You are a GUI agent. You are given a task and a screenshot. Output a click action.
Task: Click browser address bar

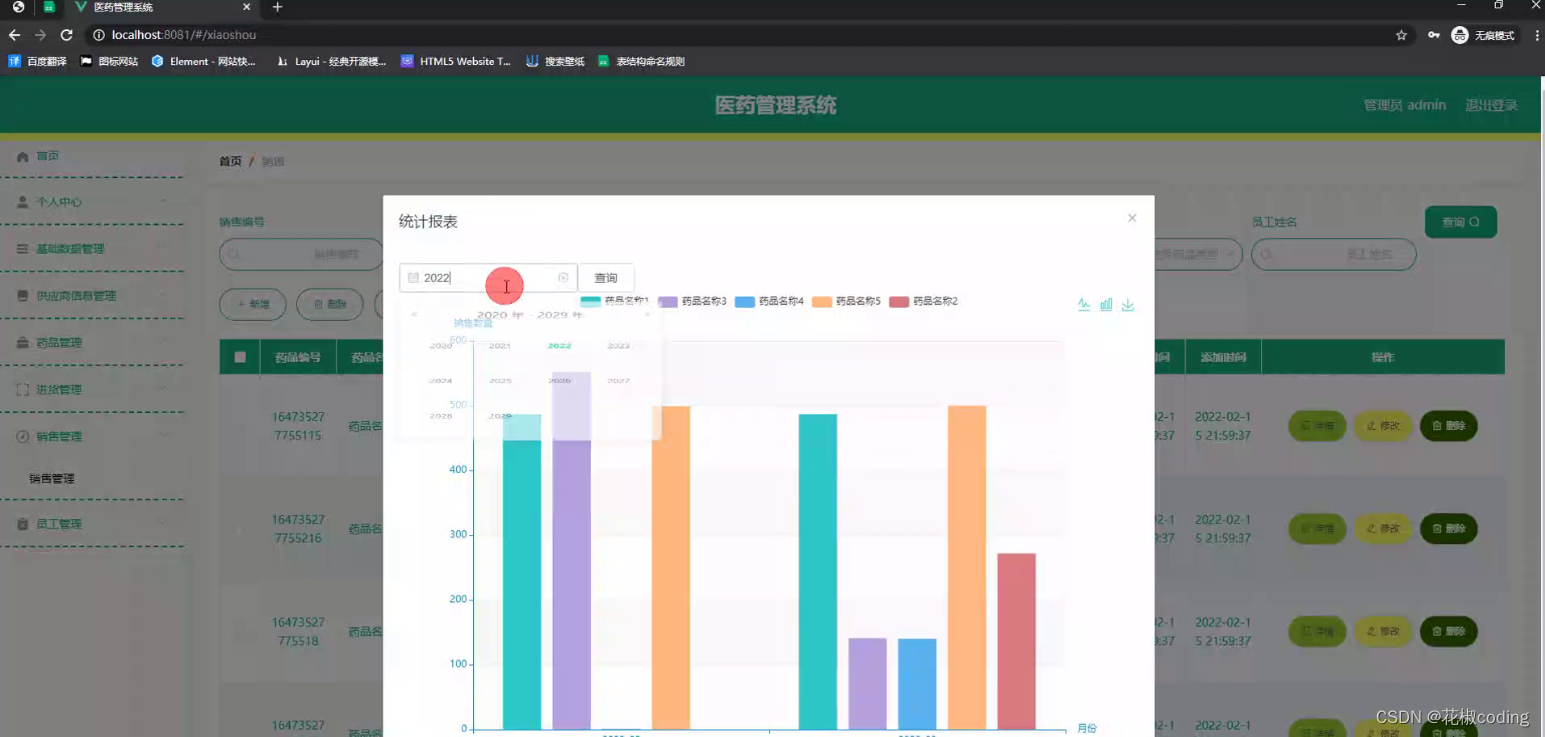point(740,35)
